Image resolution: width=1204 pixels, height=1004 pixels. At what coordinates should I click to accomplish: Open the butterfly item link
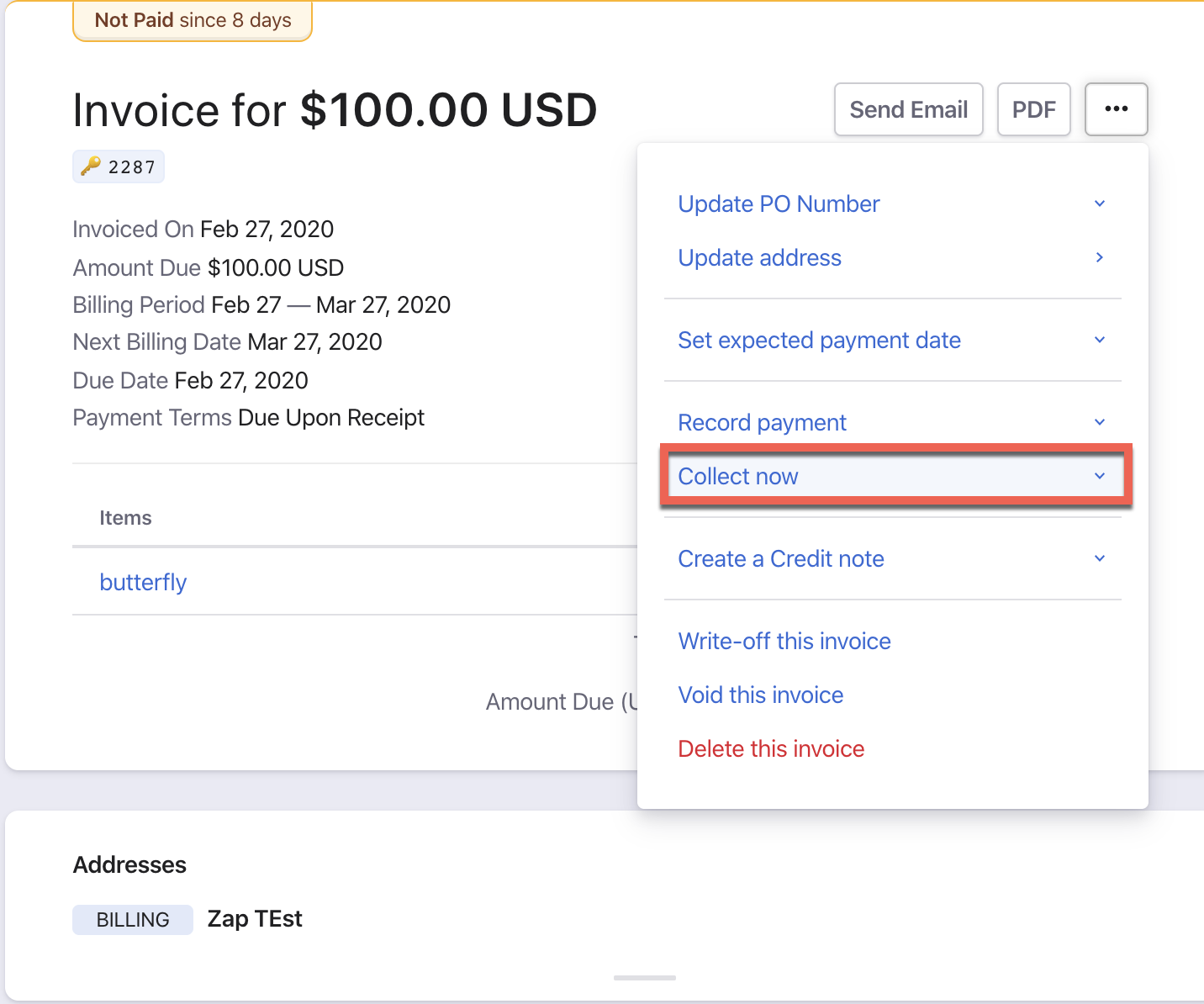[143, 582]
